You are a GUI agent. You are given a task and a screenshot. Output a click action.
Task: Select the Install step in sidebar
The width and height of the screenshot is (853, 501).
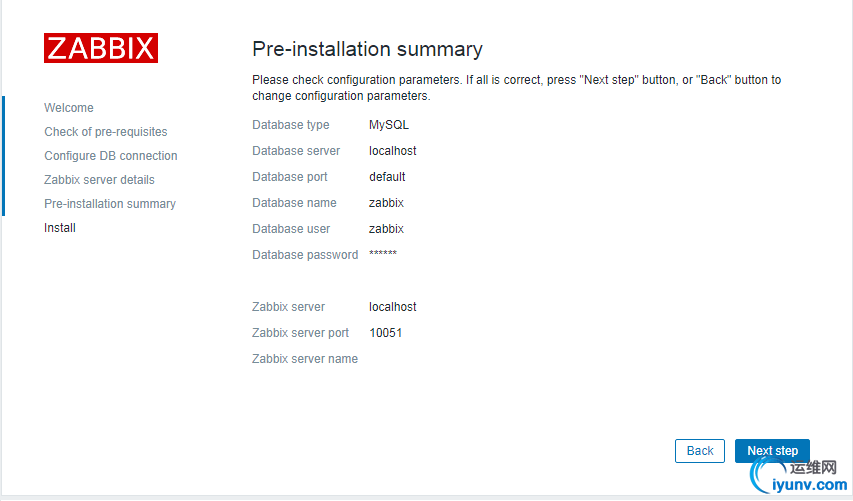click(60, 228)
